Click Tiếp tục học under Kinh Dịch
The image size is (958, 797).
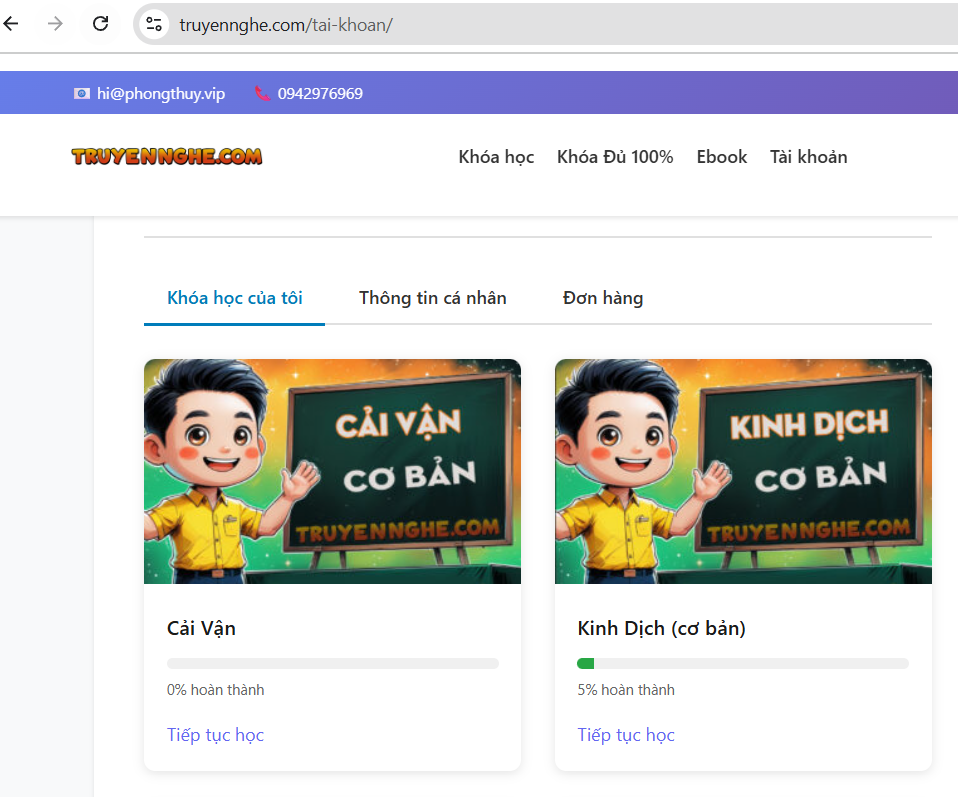626,735
